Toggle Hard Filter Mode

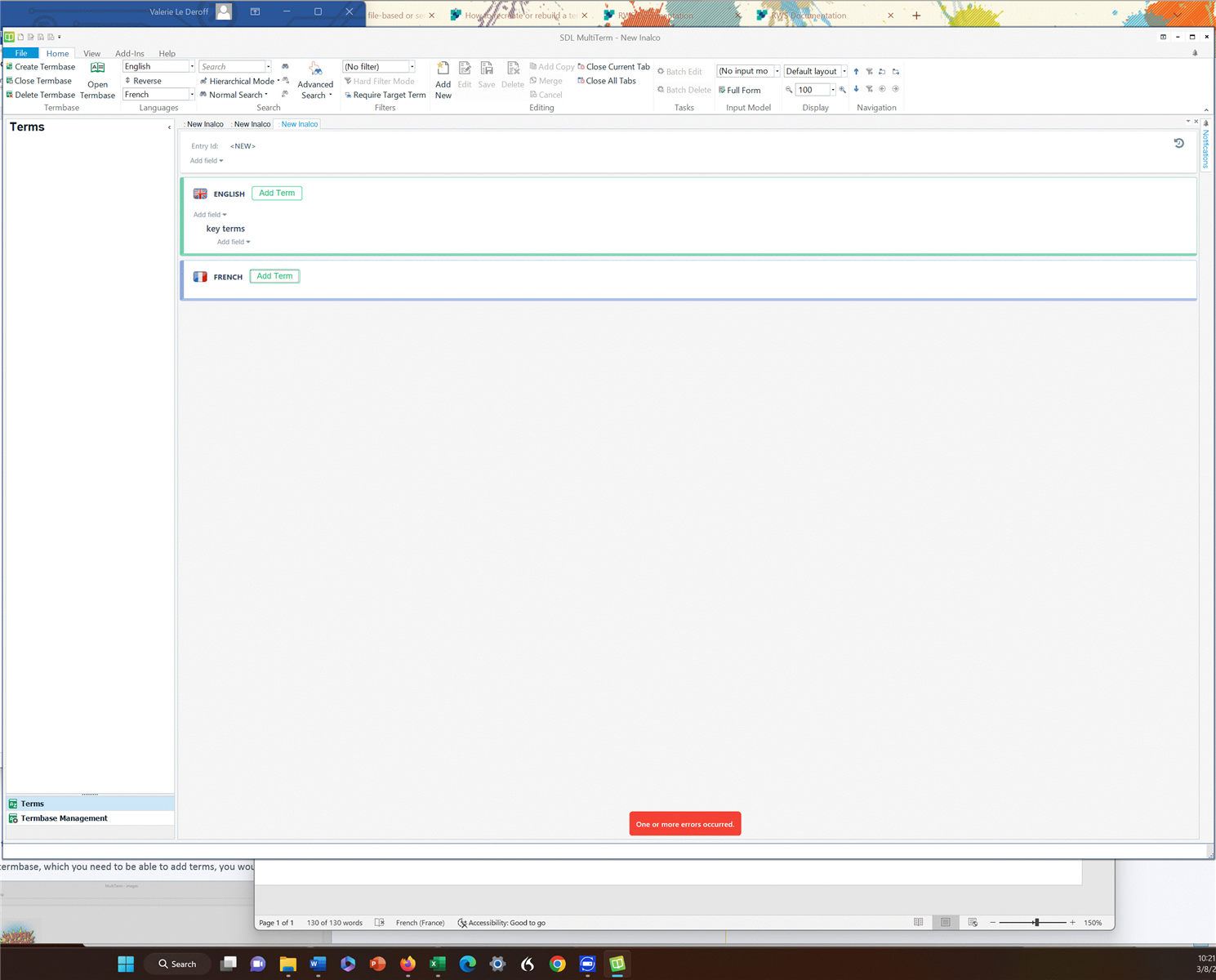[379, 81]
